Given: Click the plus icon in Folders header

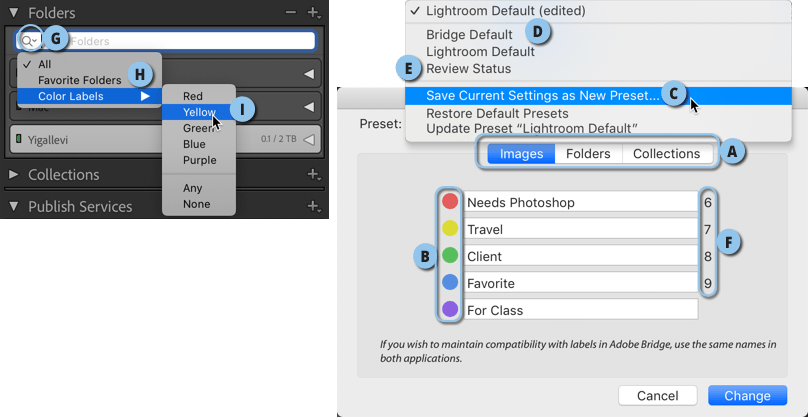Looking at the screenshot, I should [313, 13].
